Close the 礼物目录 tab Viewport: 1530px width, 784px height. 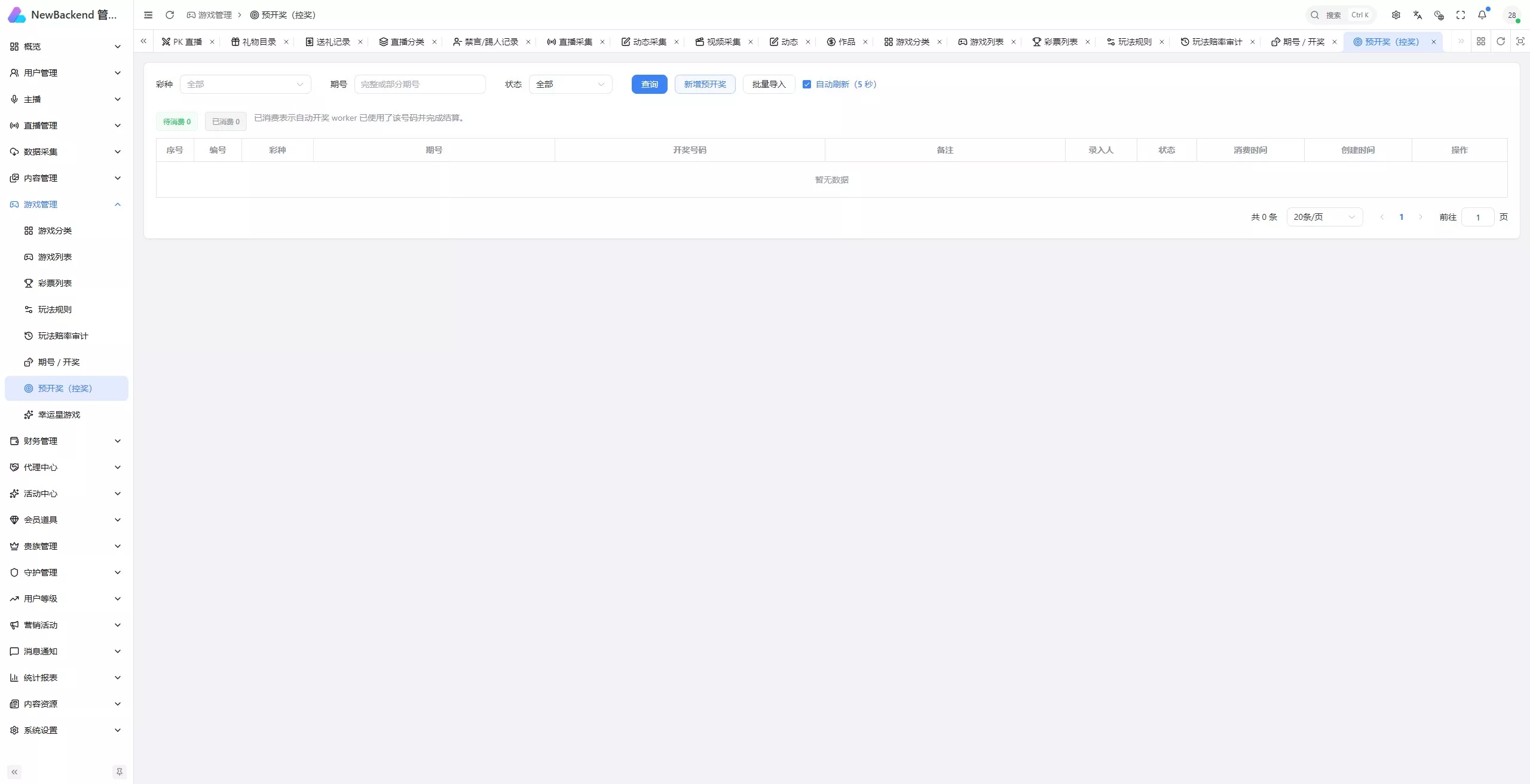click(x=286, y=42)
